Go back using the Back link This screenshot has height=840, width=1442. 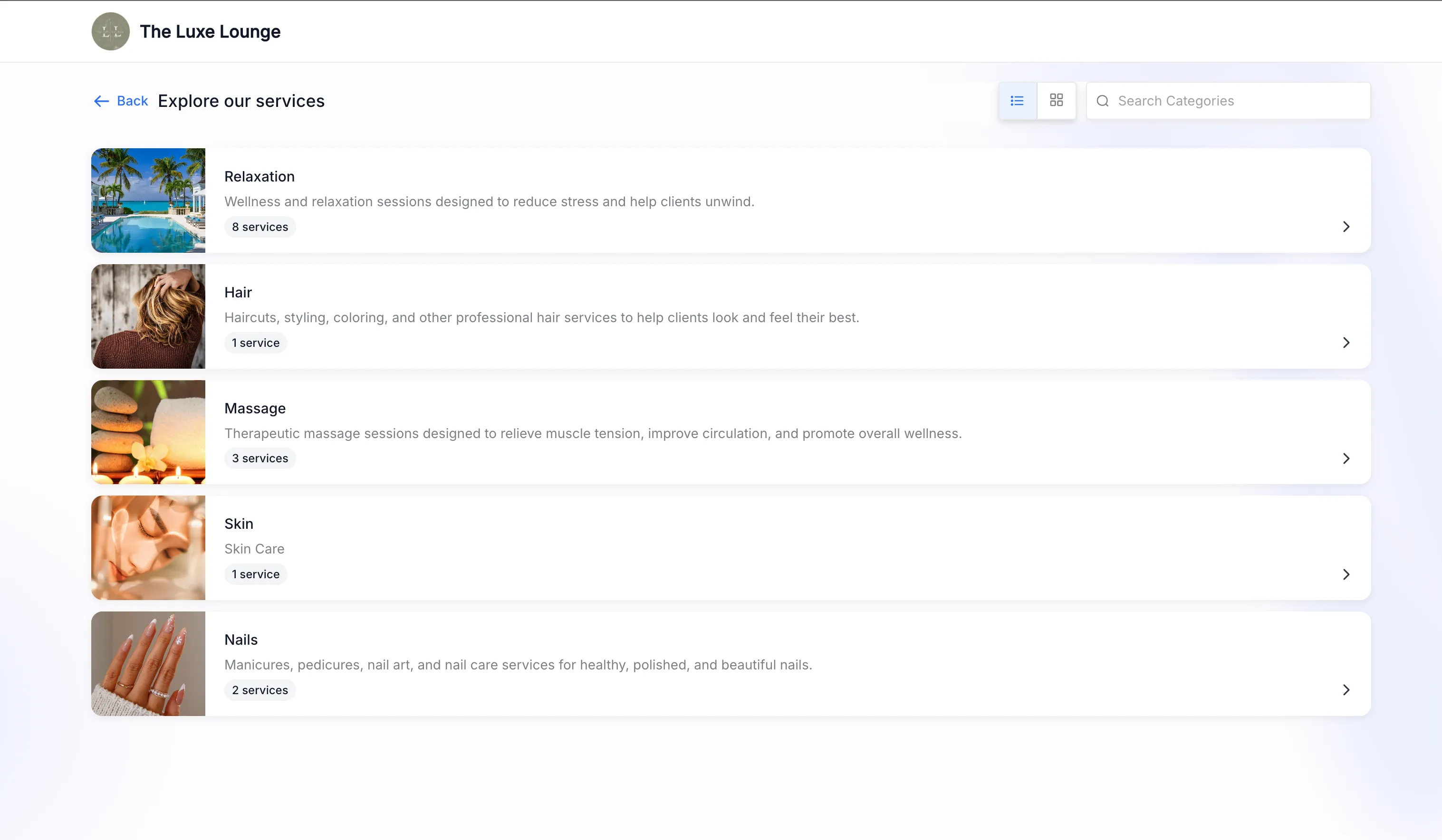[132, 101]
